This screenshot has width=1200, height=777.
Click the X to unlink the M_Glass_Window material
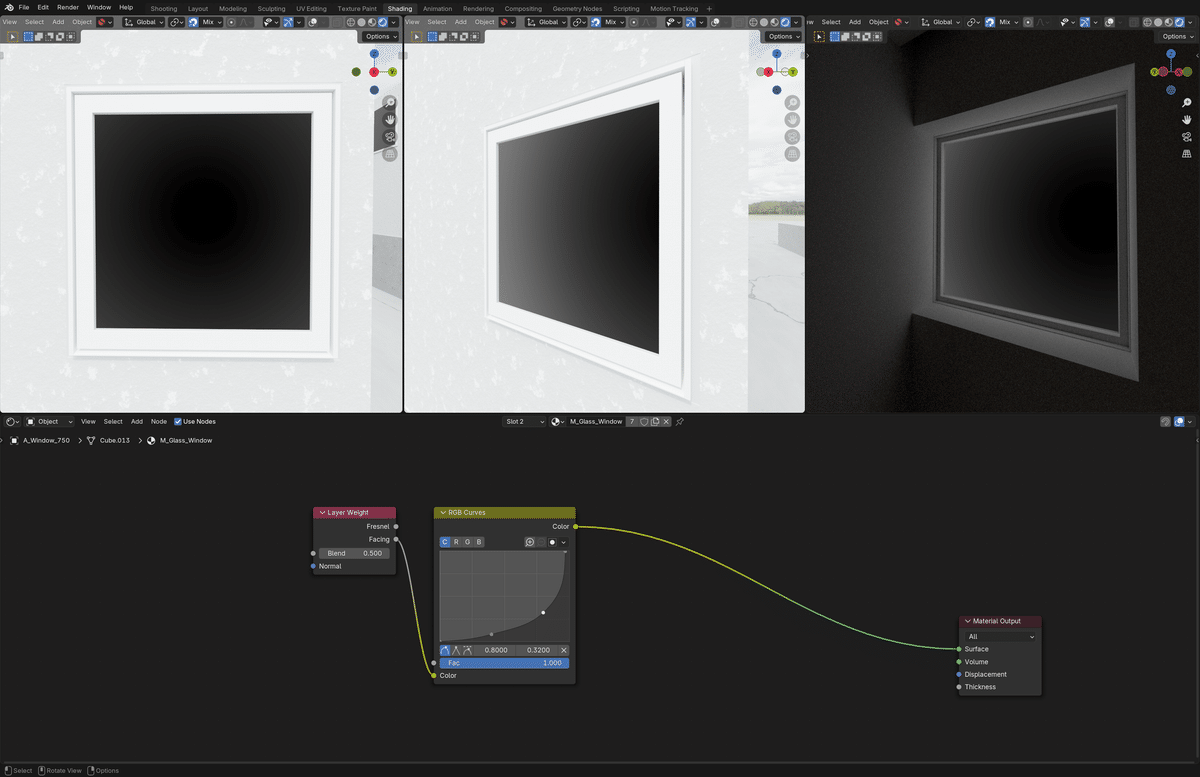click(x=666, y=421)
